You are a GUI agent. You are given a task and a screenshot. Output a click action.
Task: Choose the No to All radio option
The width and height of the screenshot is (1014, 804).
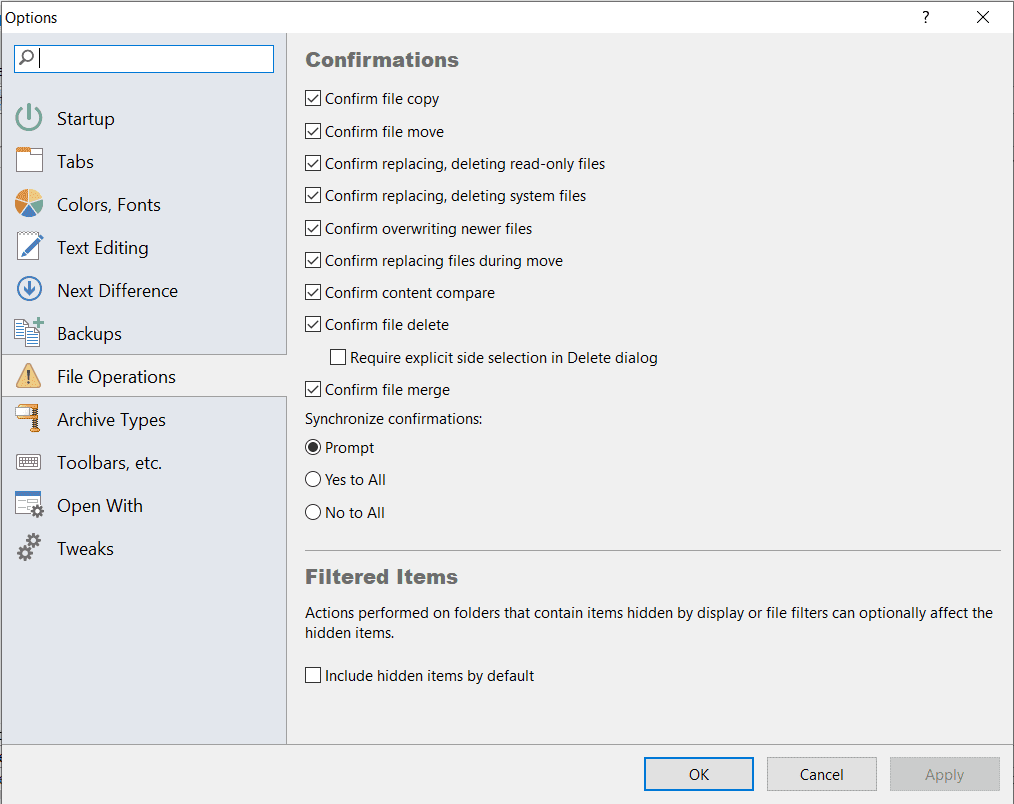tap(313, 513)
